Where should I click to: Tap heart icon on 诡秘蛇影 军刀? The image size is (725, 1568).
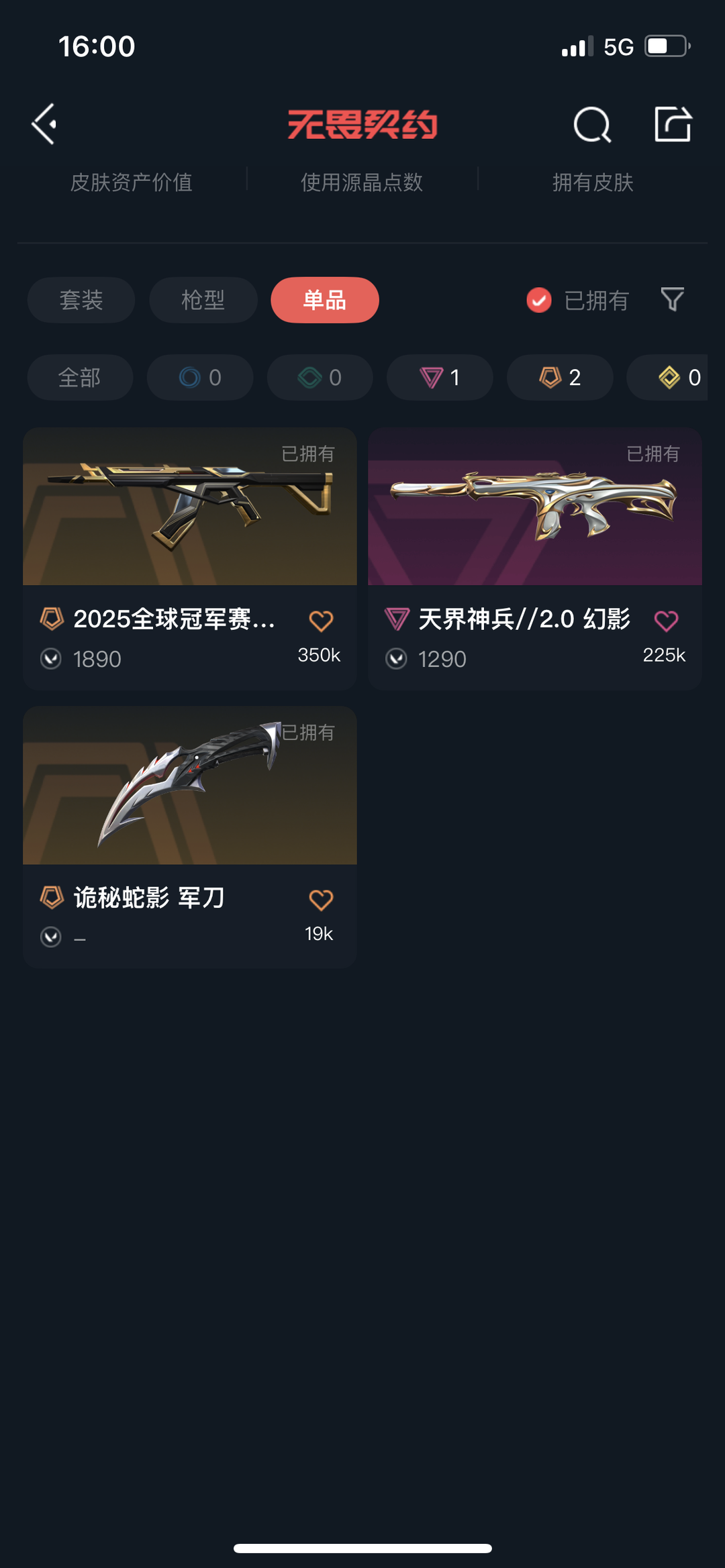coord(321,900)
